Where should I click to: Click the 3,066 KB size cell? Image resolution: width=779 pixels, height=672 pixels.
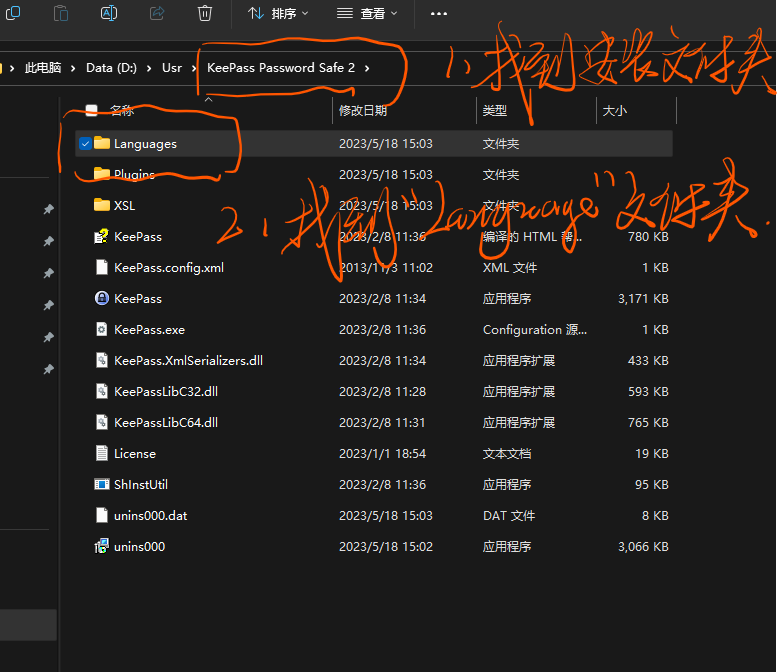pos(643,547)
